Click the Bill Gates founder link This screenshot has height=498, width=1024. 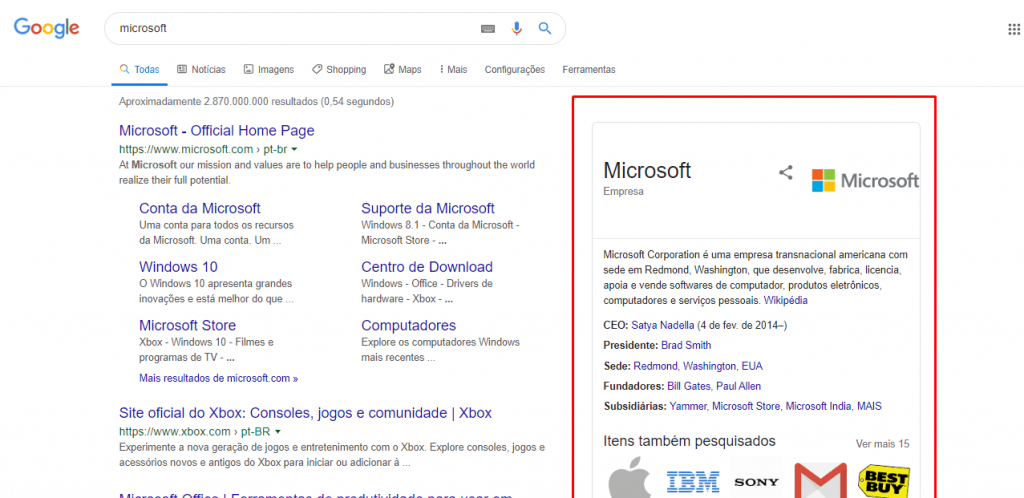(689, 386)
